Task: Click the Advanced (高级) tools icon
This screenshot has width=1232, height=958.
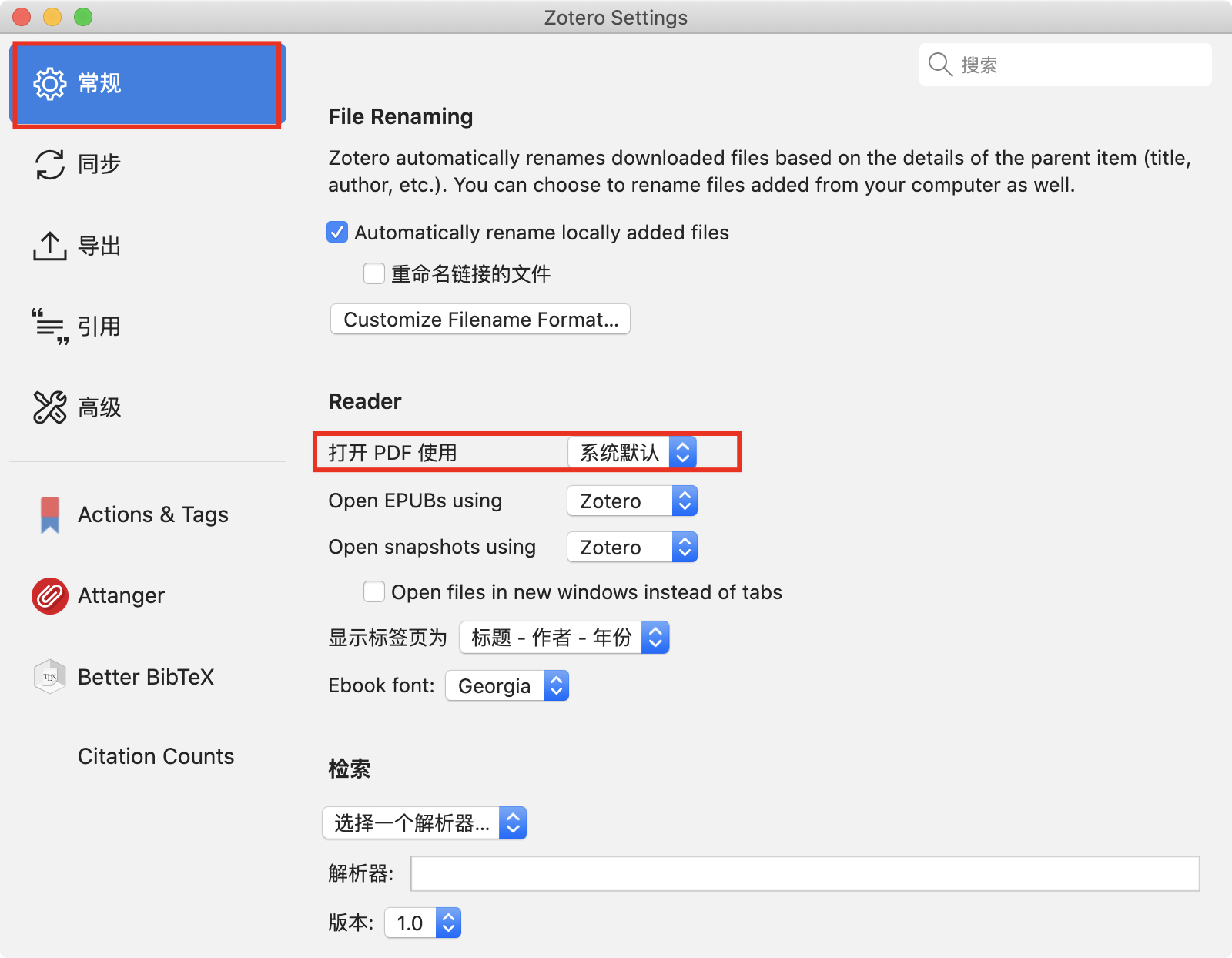Action: coord(50,407)
